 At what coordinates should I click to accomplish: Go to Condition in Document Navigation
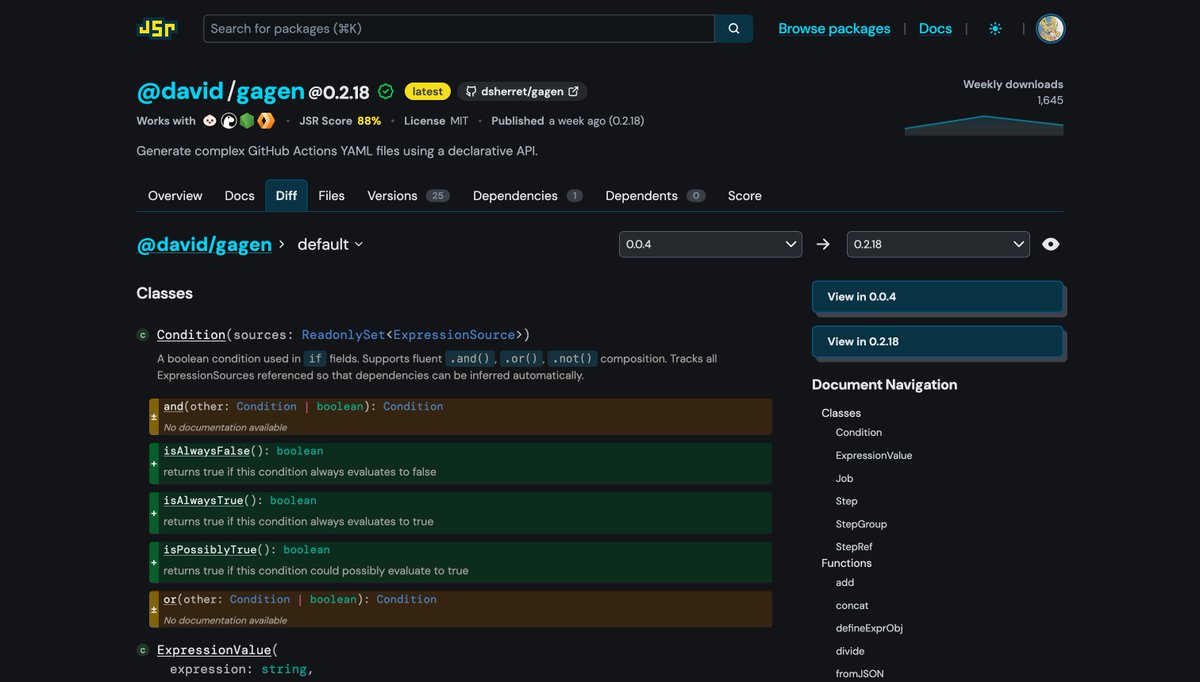(859, 433)
